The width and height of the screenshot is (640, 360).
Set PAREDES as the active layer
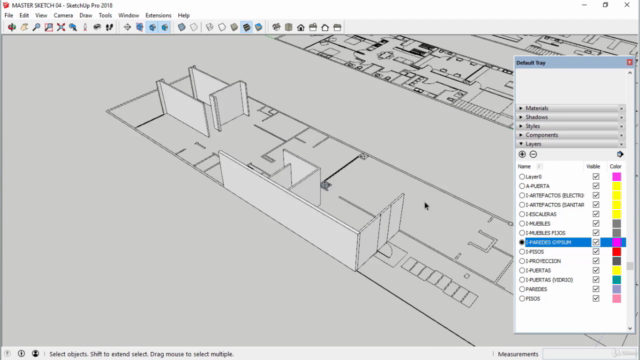(522, 289)
